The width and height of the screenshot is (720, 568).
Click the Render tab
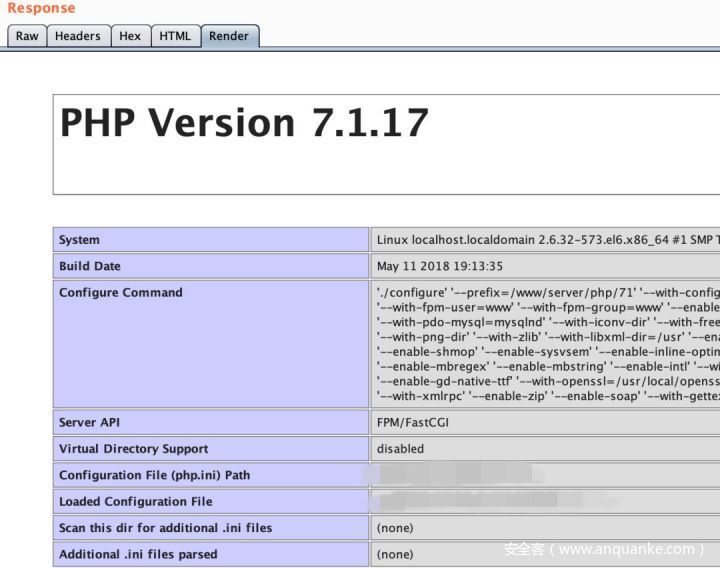pyautogui.click(x=229, y=36)
